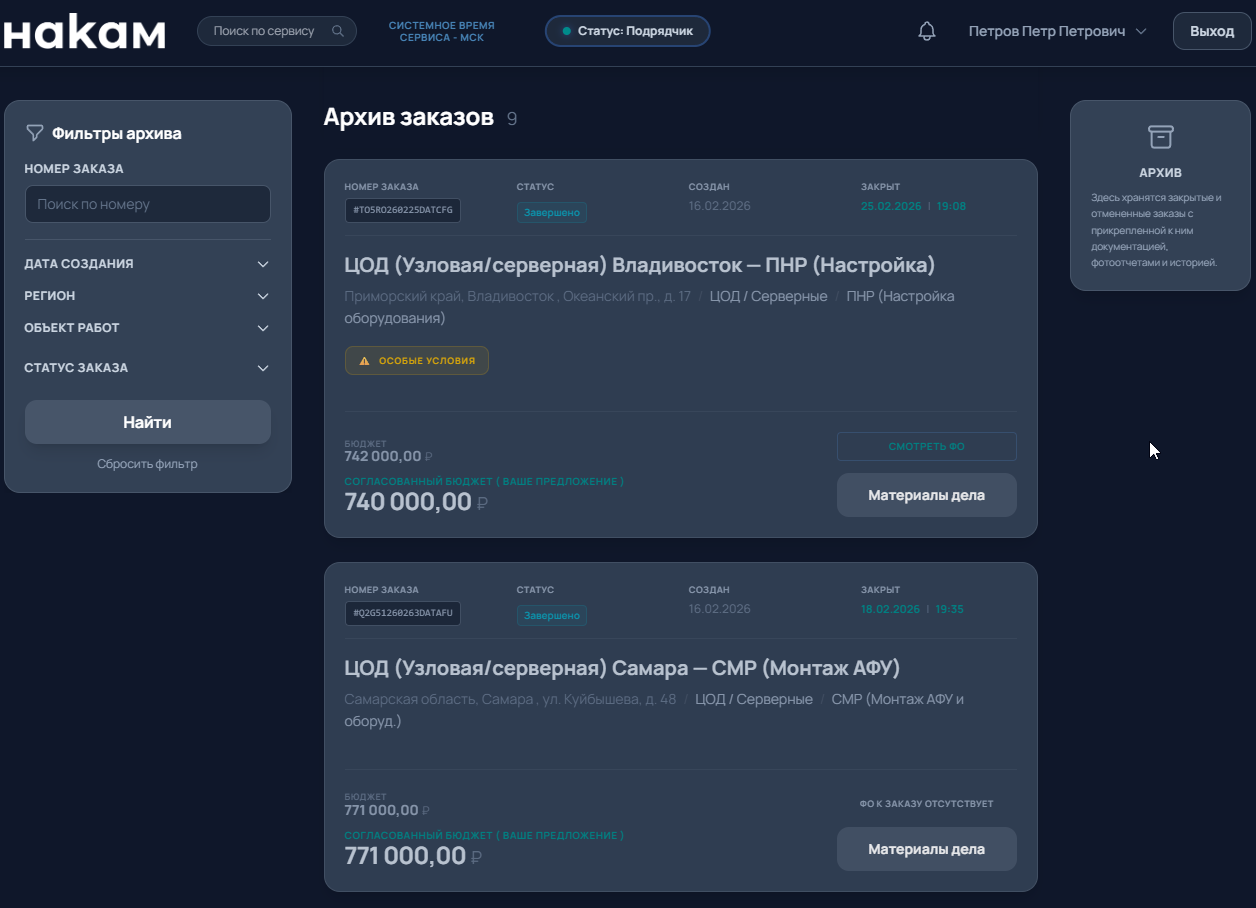Click Завершено status of the Самара order

[x=552, y=615]
